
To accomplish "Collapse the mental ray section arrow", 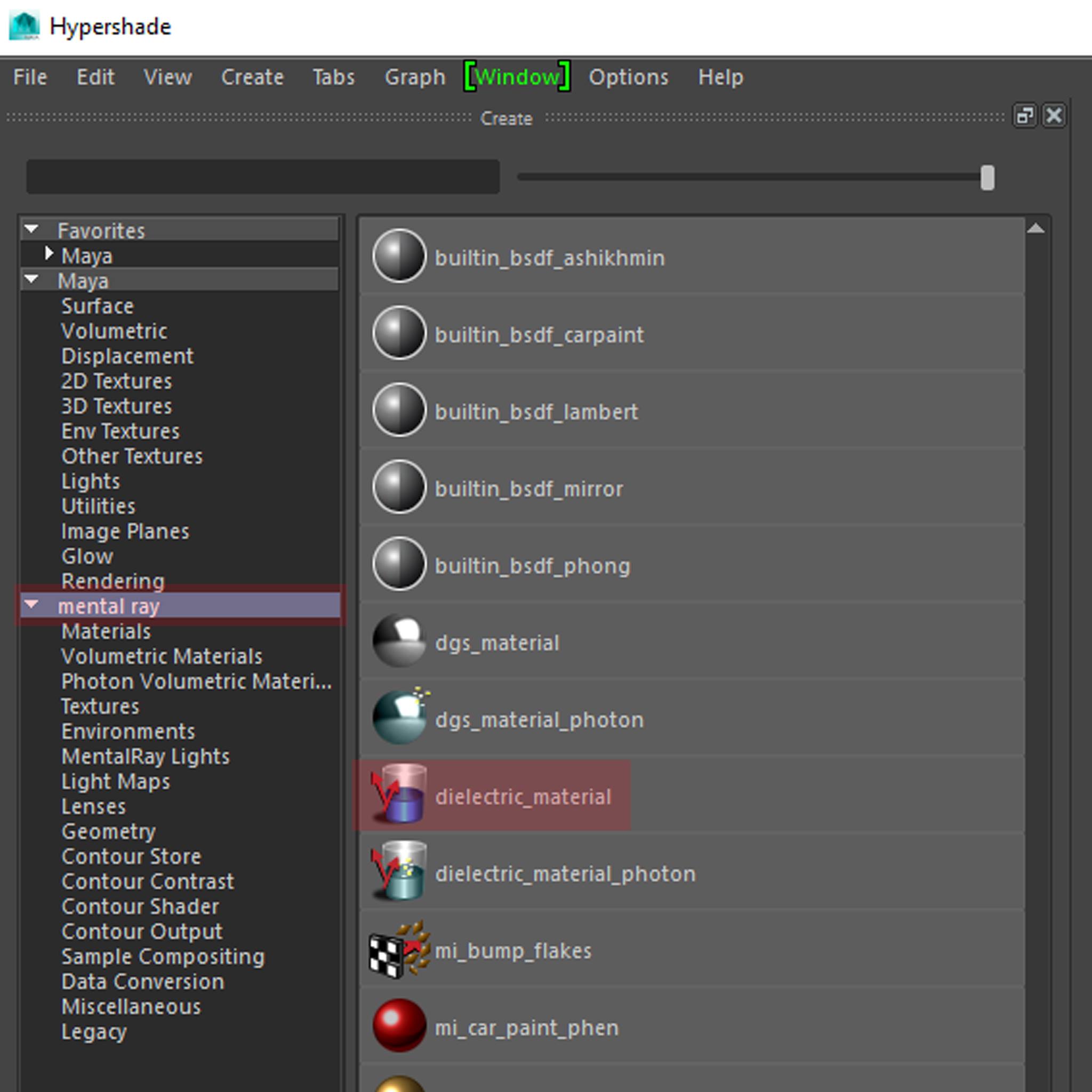I will [x=31, y=605].
